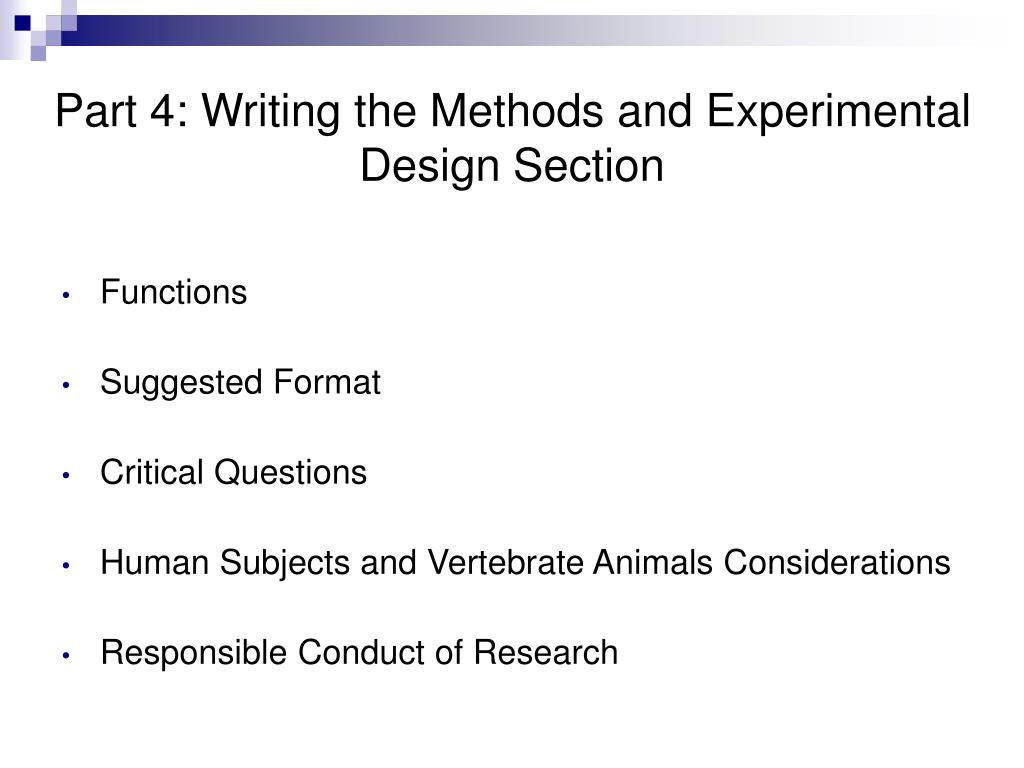The image size is (1024, 768).
Task: Select "Human Subjects and Vertebrate Animals Considerations"
Action: 526,563
